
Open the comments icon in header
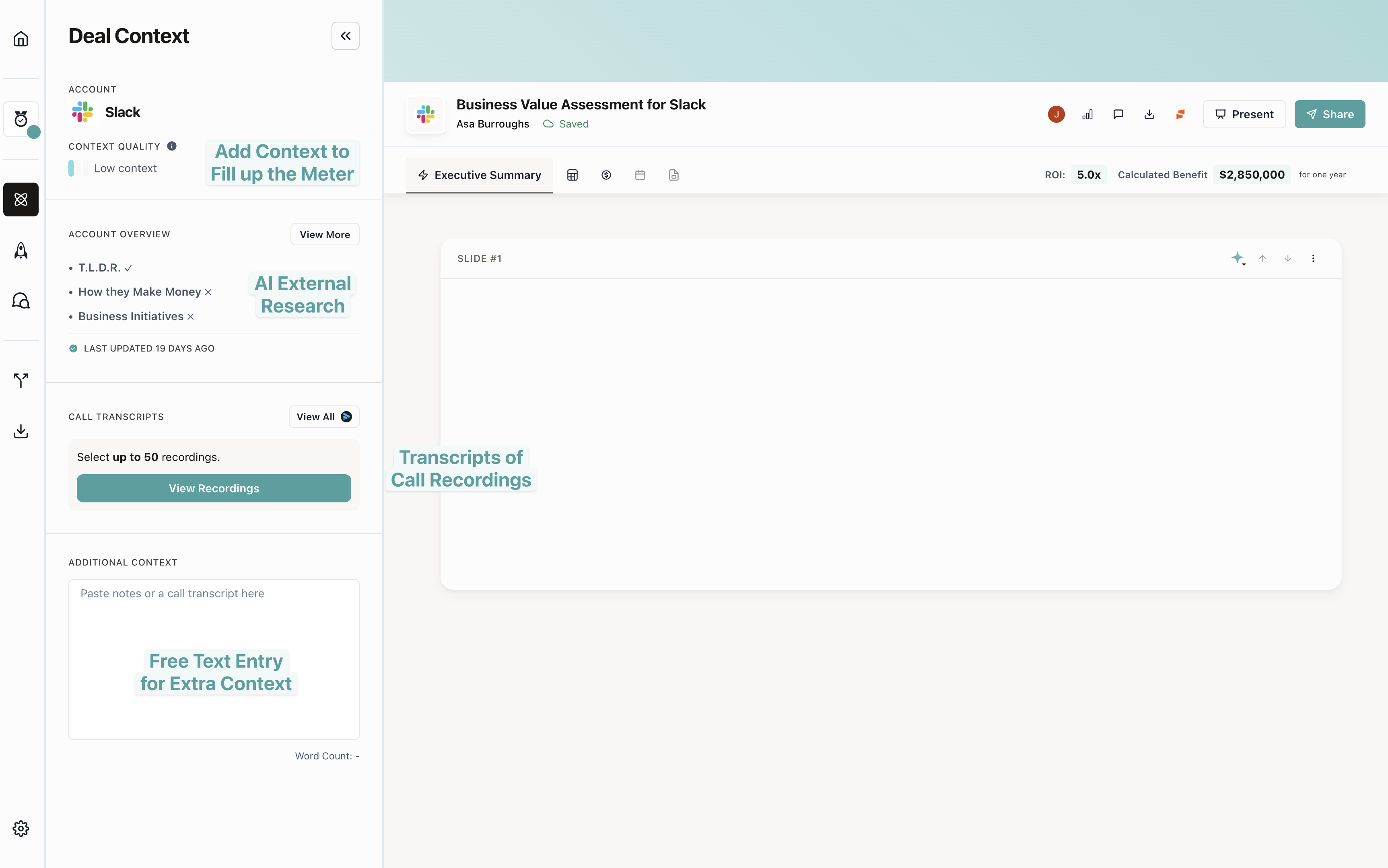[1118, 114]
